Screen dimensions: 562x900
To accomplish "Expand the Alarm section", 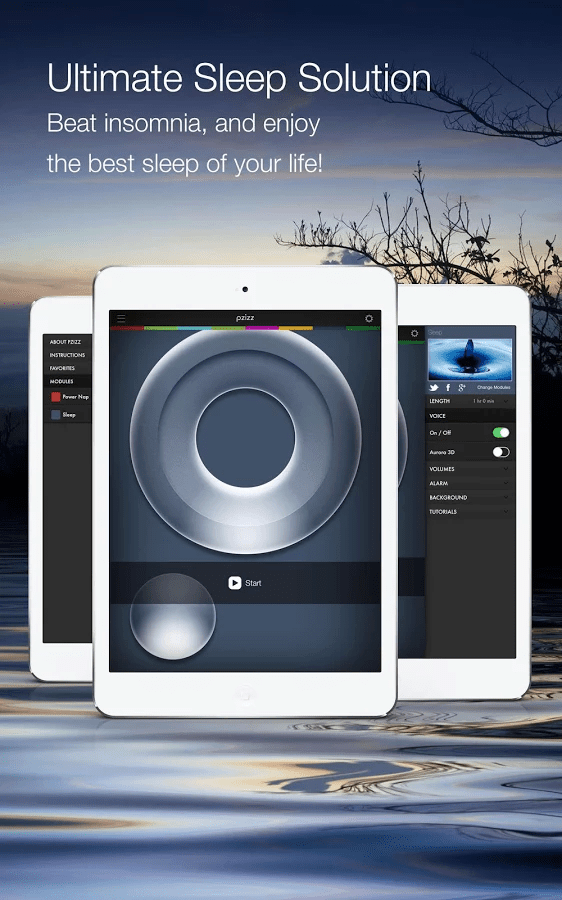I will click(x=470, y=483).
